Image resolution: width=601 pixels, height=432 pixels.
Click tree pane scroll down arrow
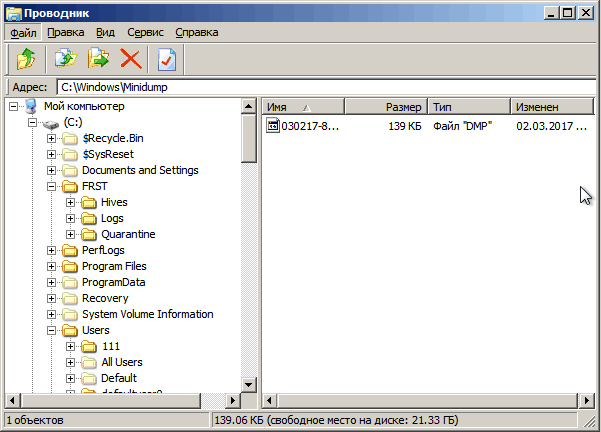(249, 384)
